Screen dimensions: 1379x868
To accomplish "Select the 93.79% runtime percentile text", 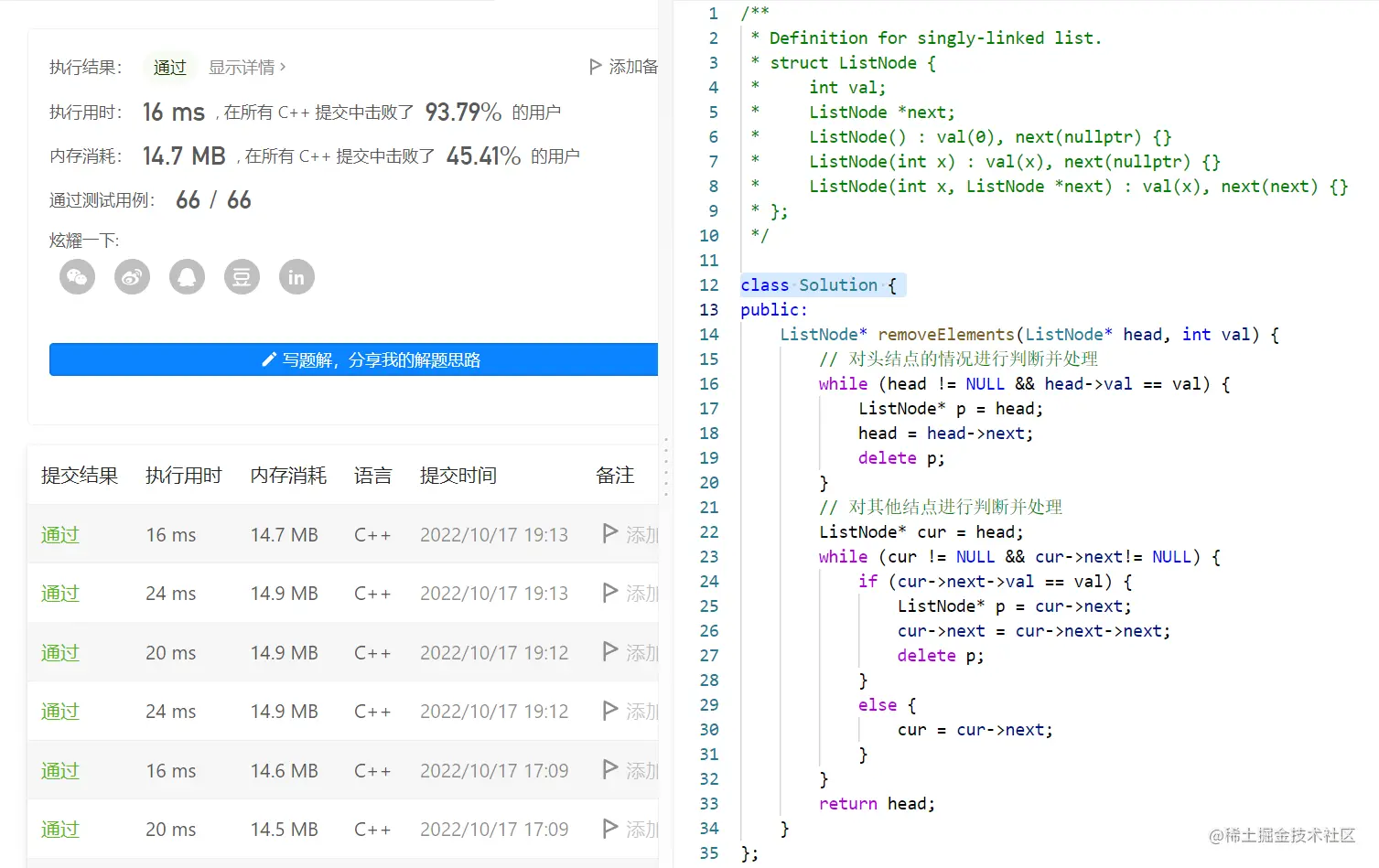I will 463,113.
